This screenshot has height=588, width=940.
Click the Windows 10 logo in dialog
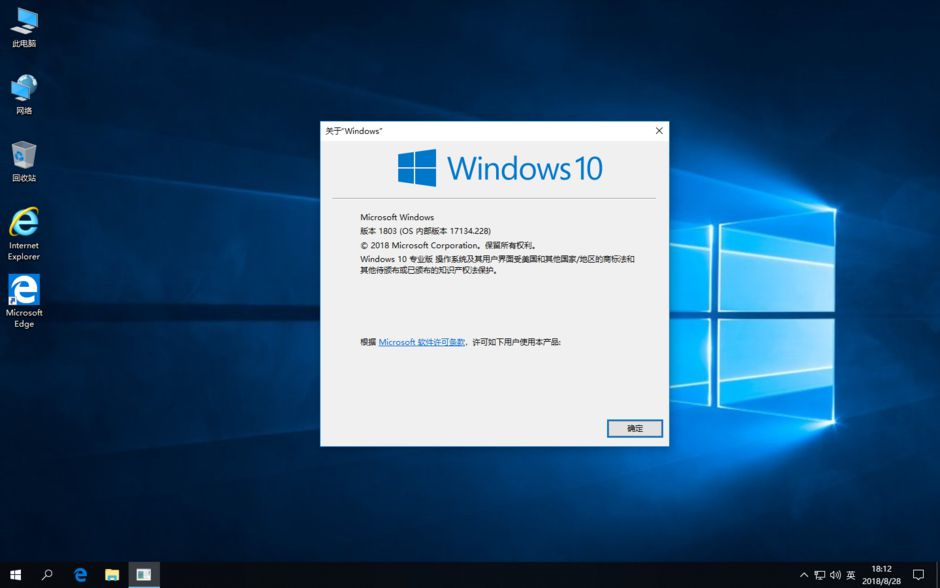500,168
